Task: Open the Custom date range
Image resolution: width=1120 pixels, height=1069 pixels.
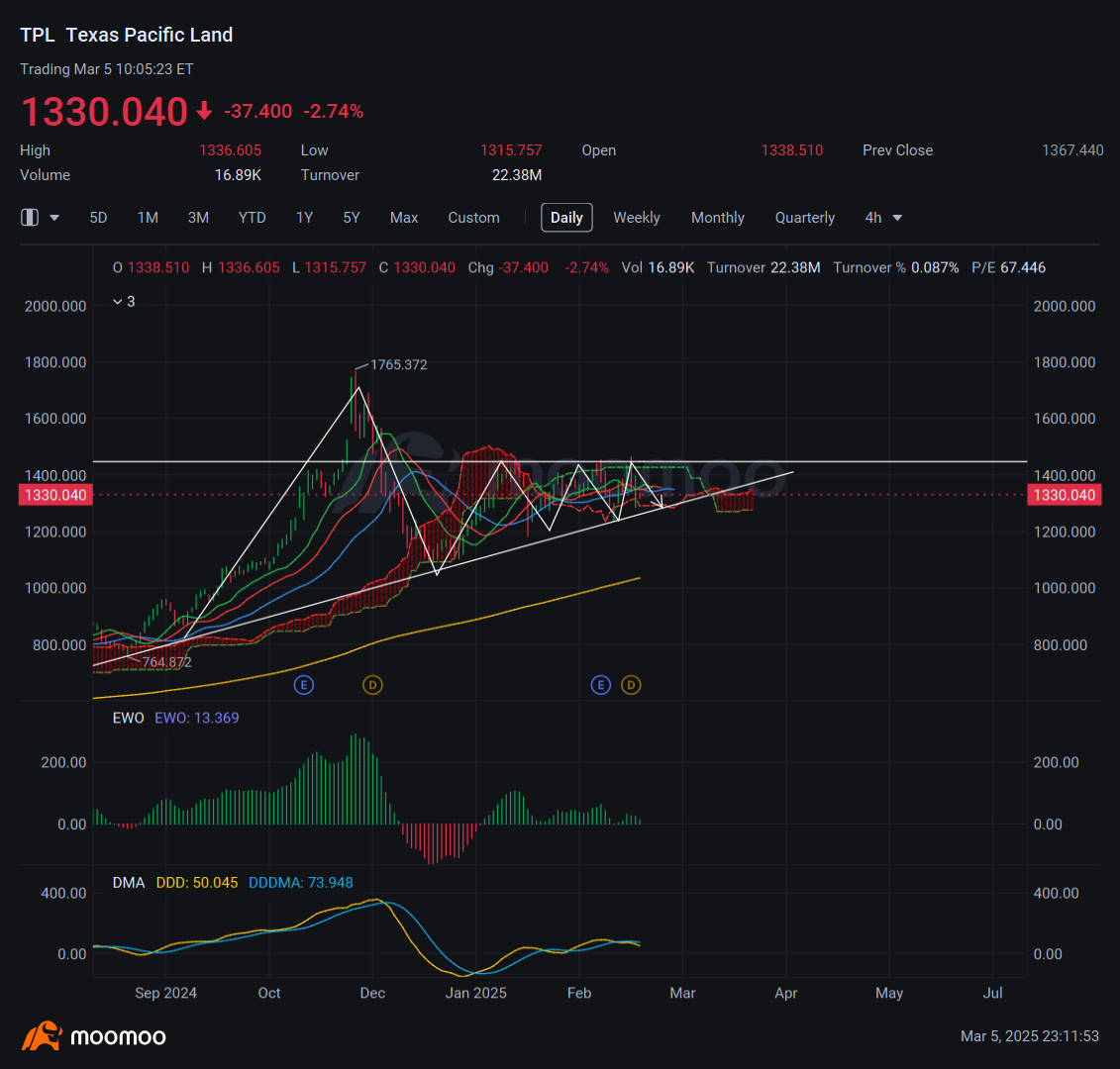Action: coord(473,218)
